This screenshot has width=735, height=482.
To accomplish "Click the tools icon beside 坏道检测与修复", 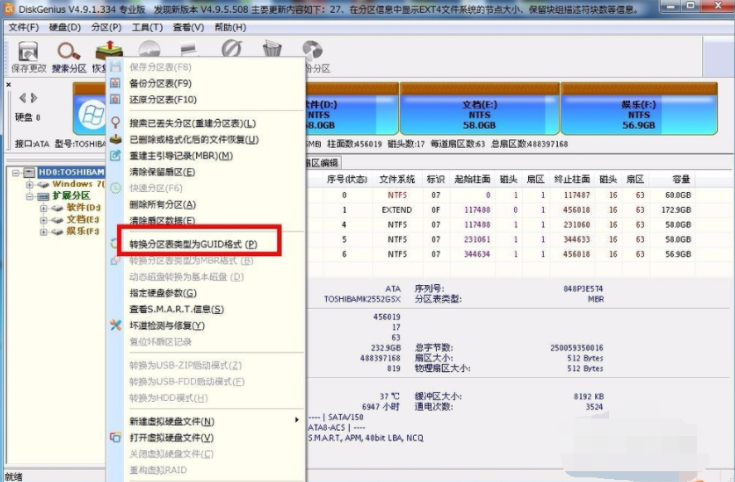I will 115,325.
